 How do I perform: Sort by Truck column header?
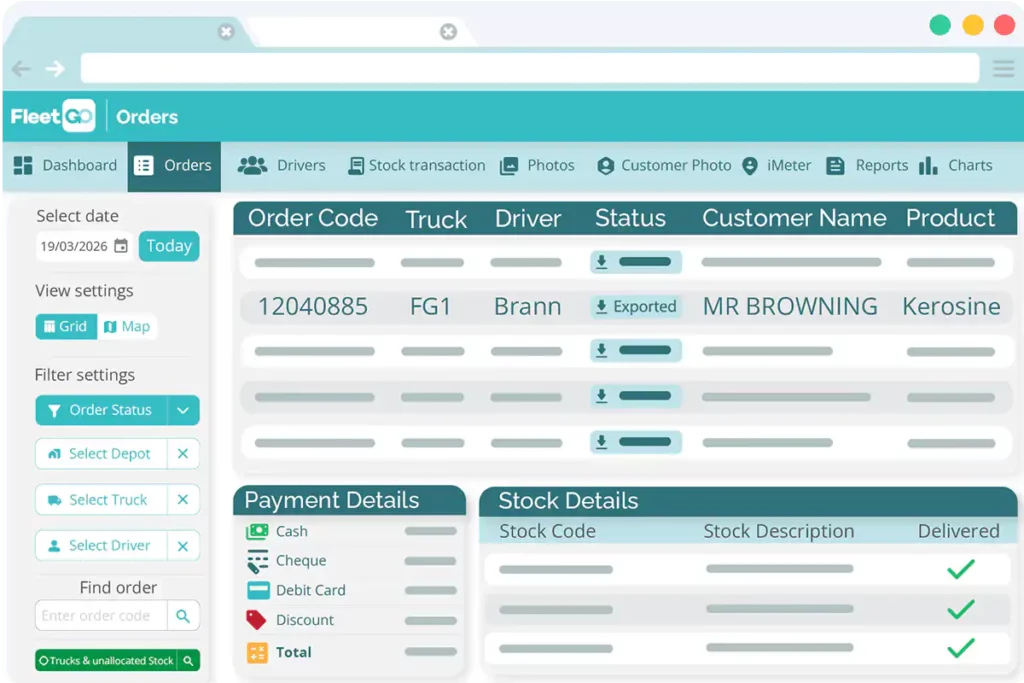click(x=436, y=219)
